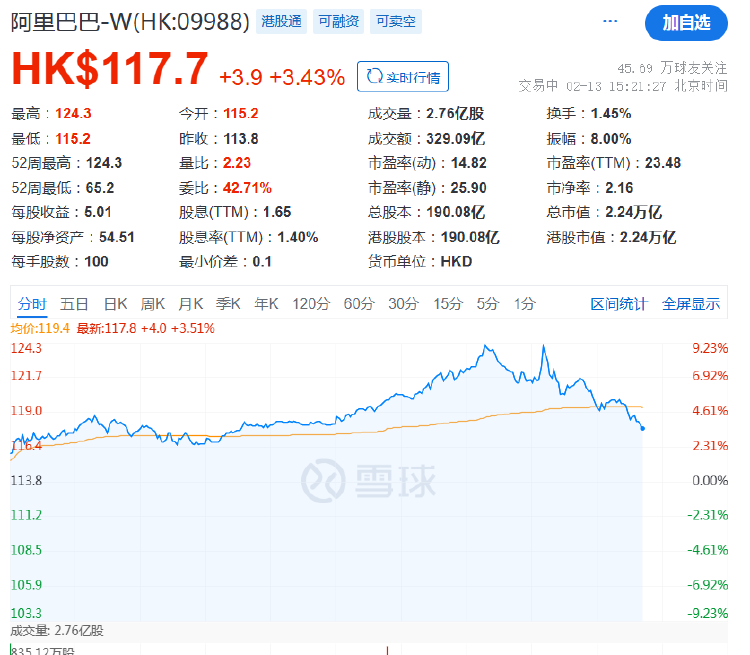Click the 股息率(TTM) value 1.40%

coord(298,237)
